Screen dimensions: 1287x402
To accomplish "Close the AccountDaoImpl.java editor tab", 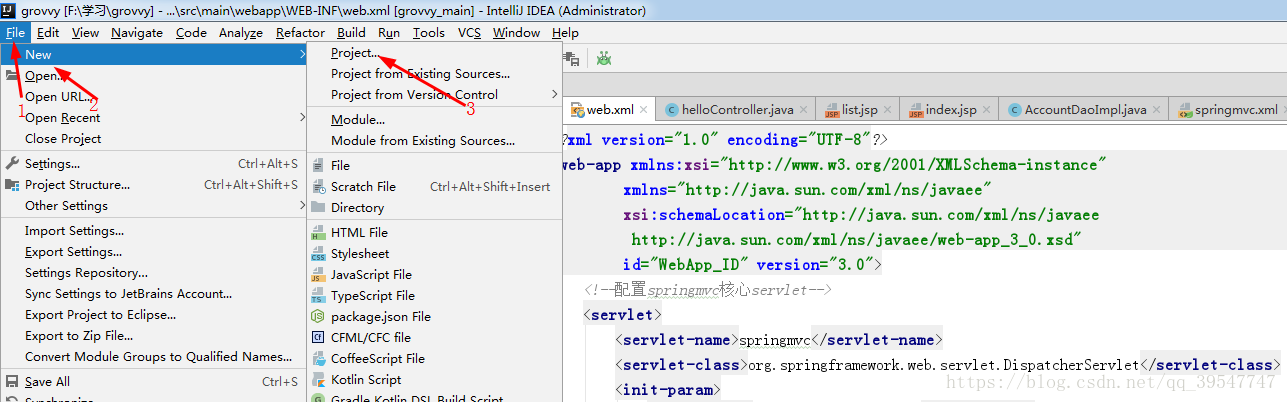I will click(x=1156, y=110).
